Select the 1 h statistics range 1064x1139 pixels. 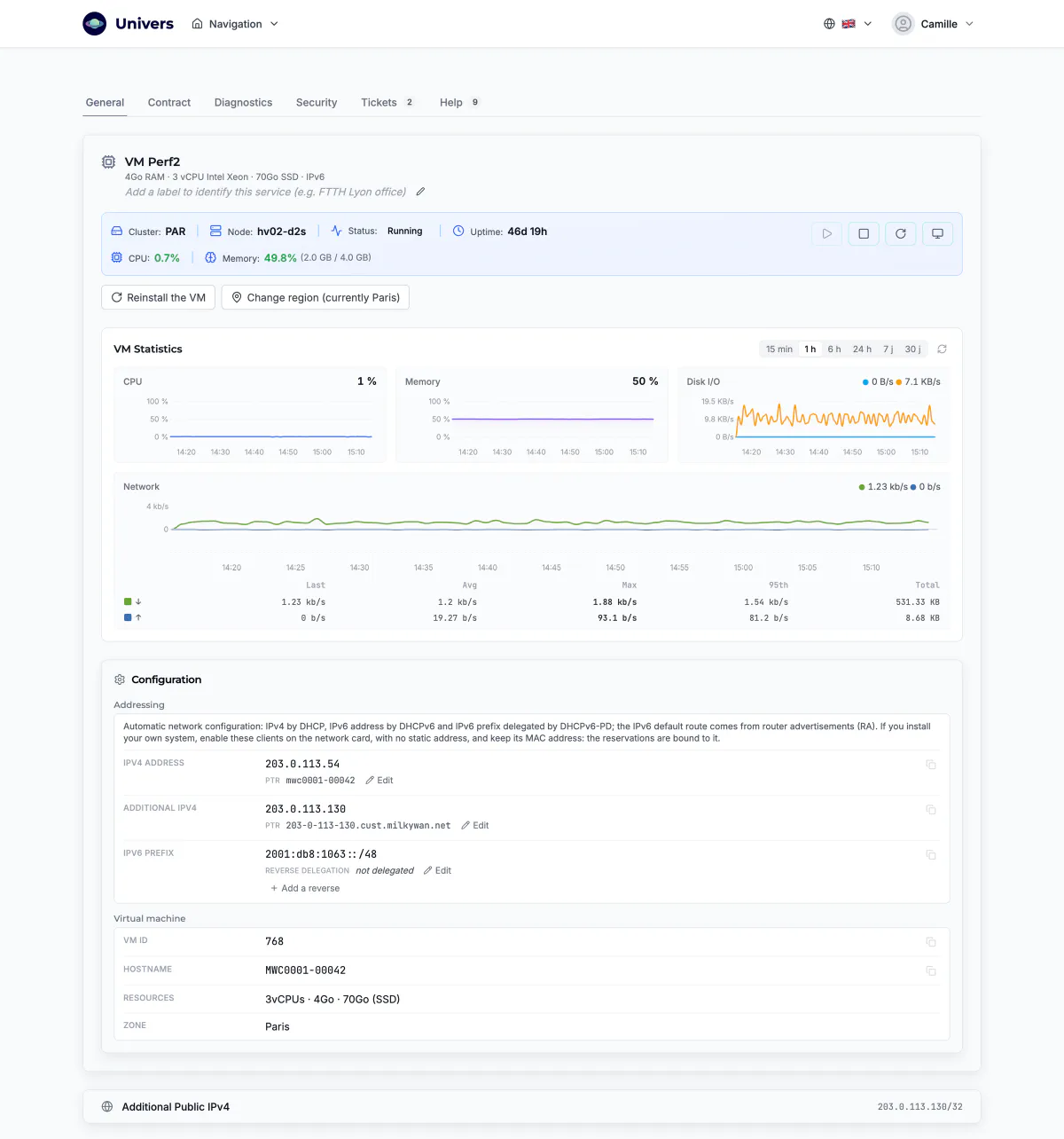coord(810,350)
